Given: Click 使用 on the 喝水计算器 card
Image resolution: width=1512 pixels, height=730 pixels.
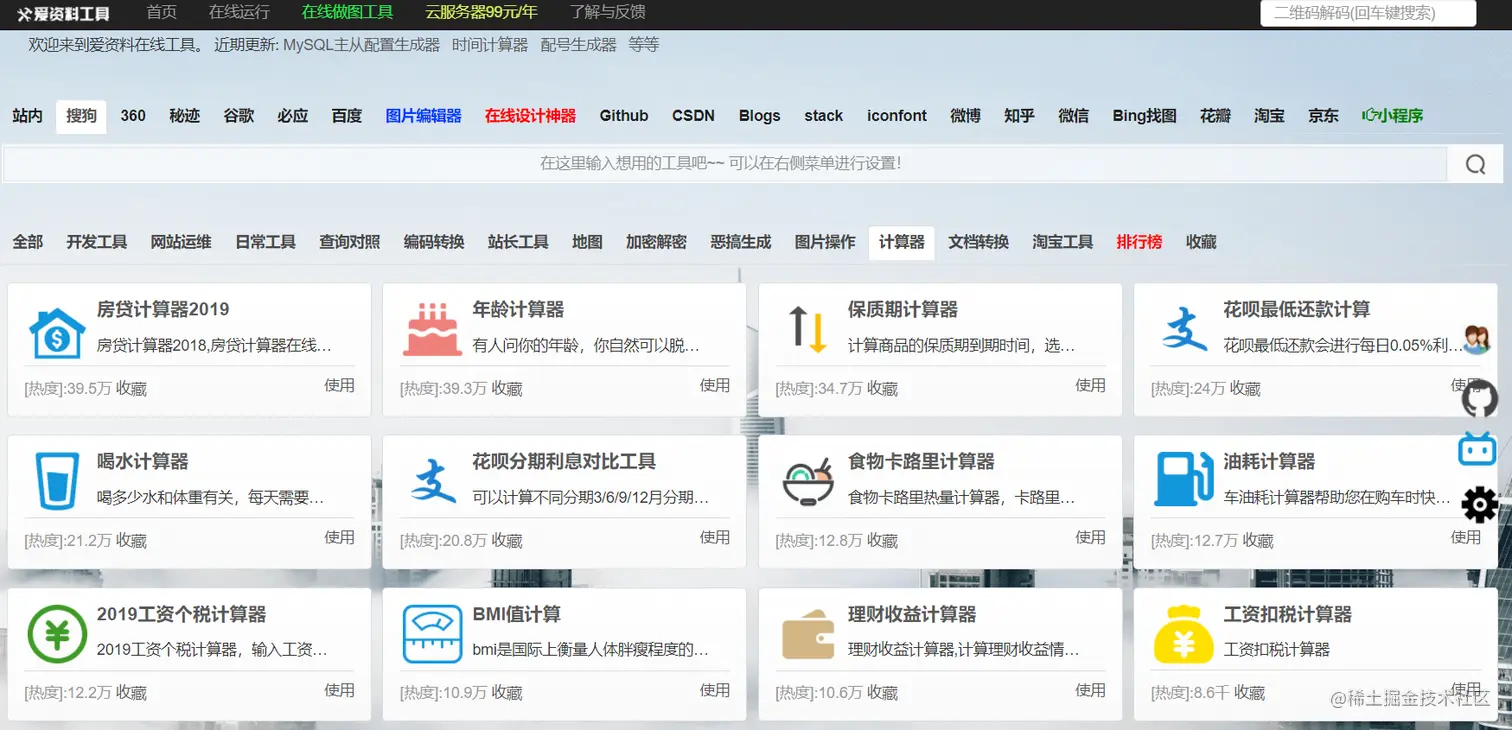Looking at the screenshot, I should (x=340, y=537).
